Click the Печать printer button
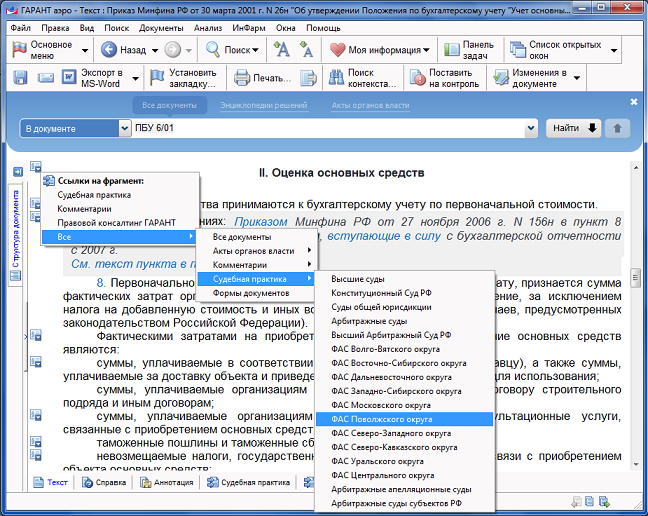 pos(258,78)
